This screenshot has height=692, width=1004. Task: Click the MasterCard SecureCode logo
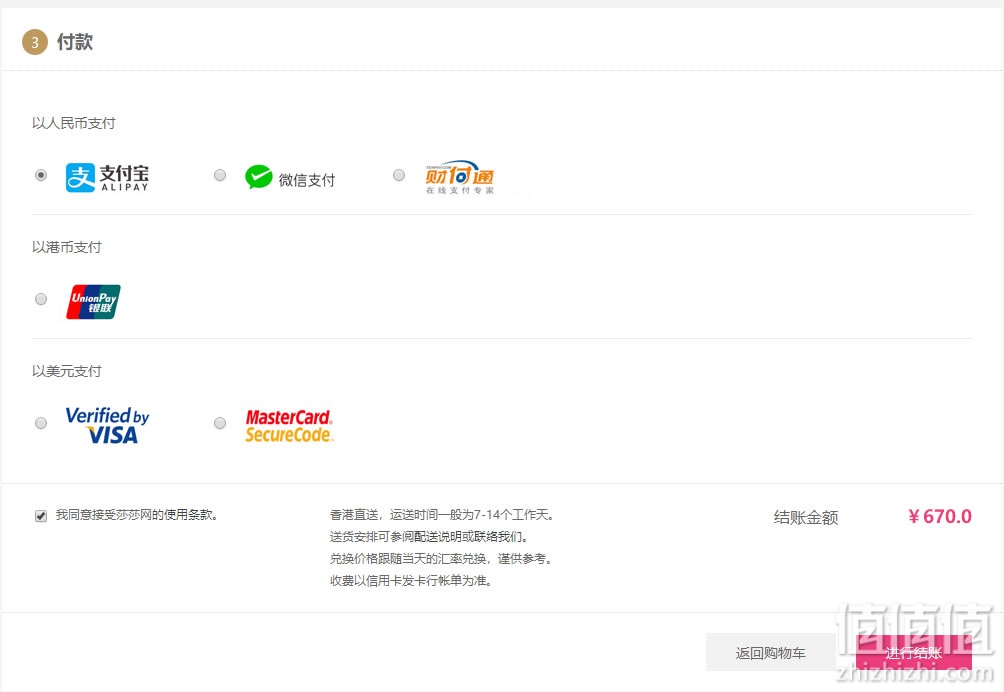tap(289, 426)
